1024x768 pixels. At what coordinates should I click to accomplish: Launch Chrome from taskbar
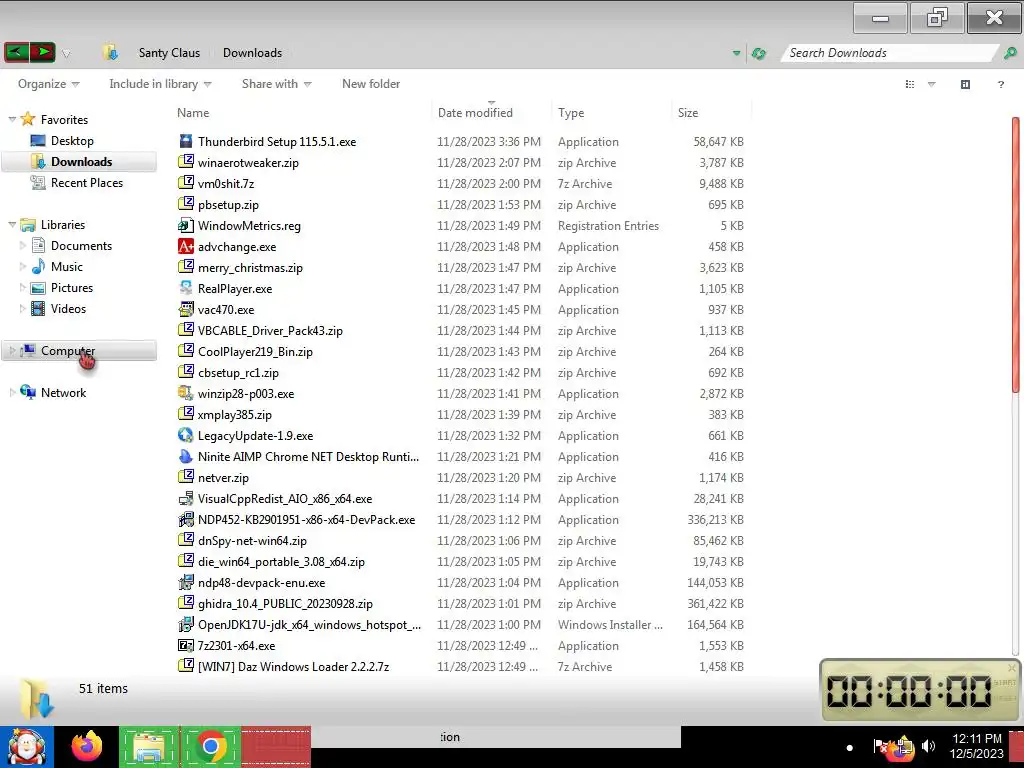pos(211,746)
